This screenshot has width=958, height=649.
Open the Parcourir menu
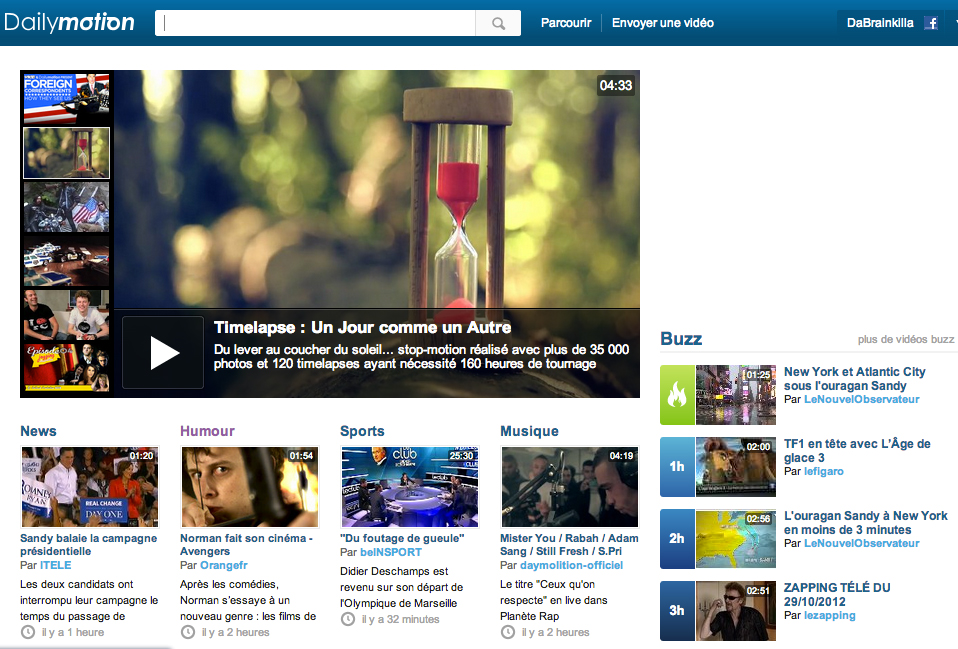566,23
